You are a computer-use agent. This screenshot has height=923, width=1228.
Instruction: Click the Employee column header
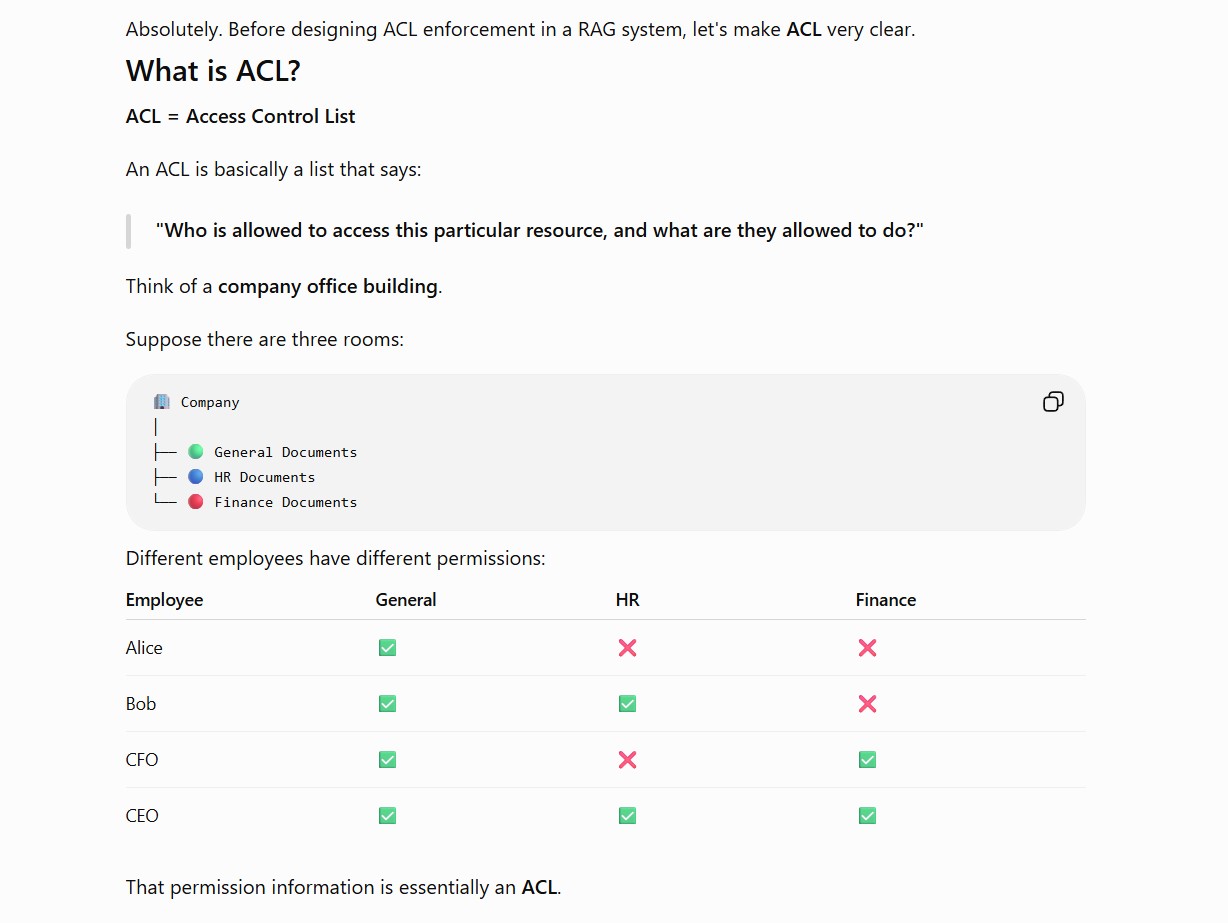[164, 600]
